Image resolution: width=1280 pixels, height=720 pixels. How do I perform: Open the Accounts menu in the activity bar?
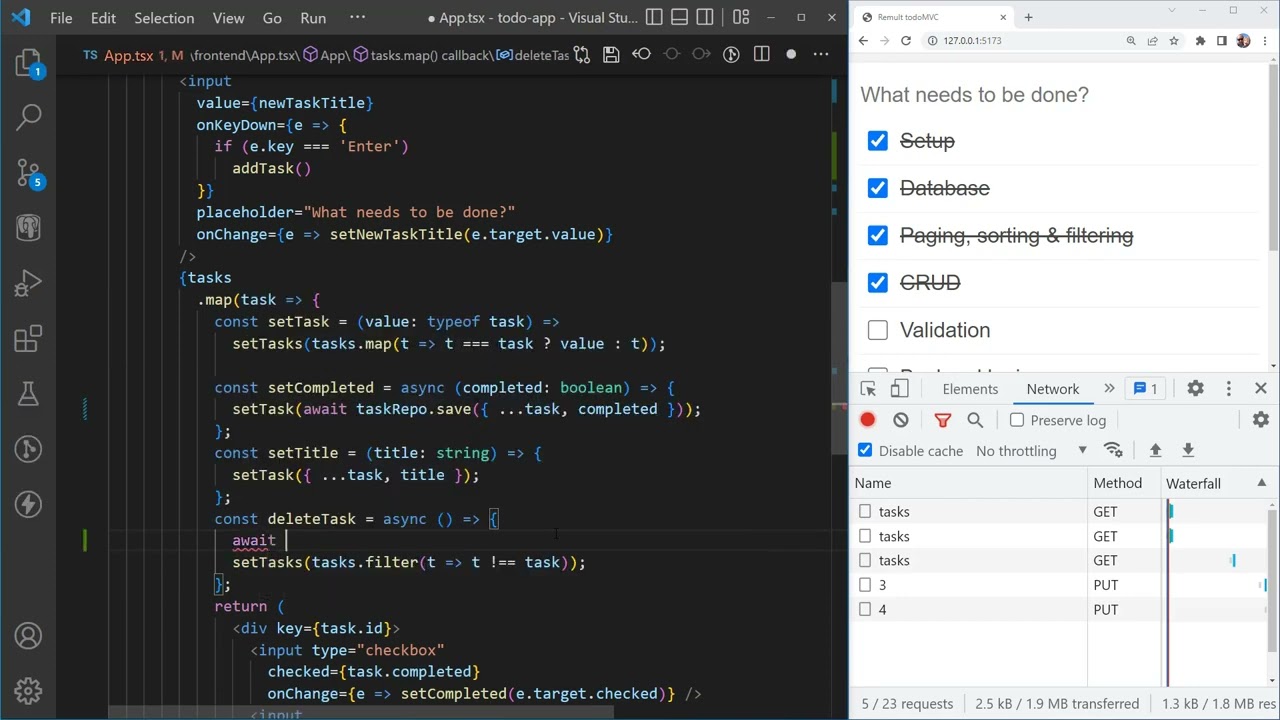(28, 636)
